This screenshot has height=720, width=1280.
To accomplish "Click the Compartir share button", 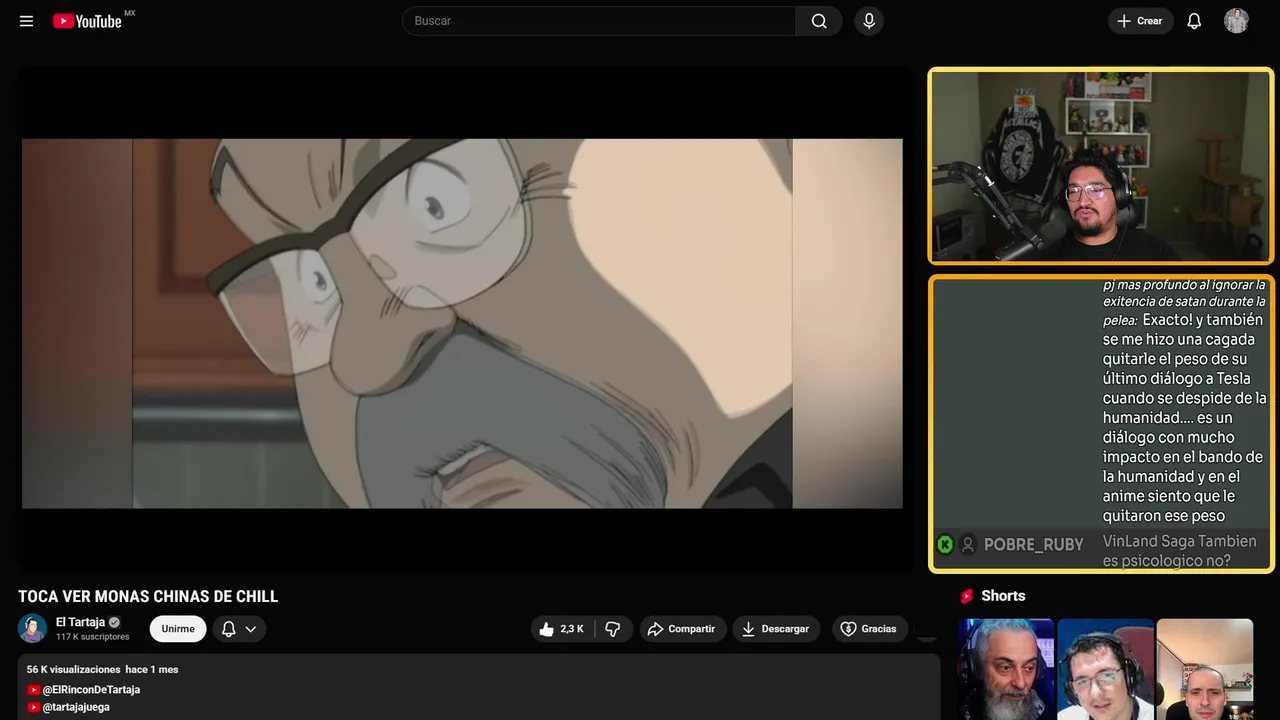I will tap(683, 629).
